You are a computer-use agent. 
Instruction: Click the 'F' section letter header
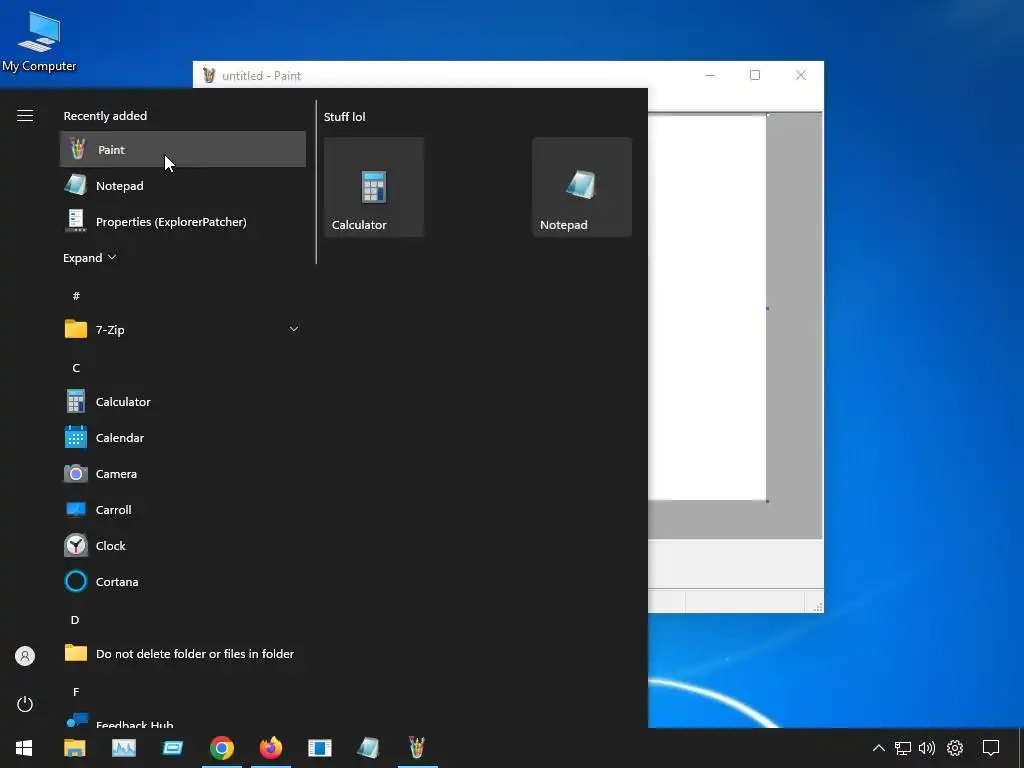pos(76,692)
